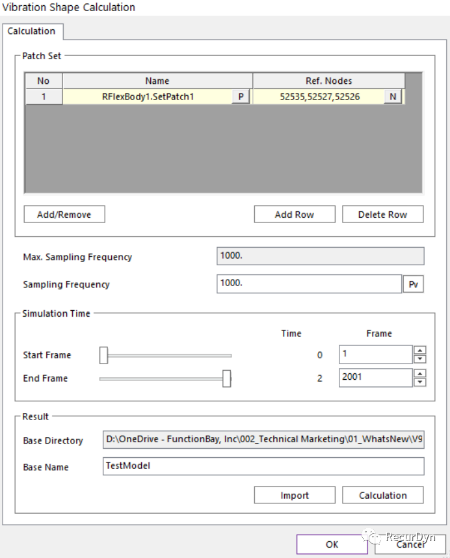This screenshot has width=450, height=558.
Task: Start the Calculation button in Result
Action: pyautogui.click(x=383, y=495)
